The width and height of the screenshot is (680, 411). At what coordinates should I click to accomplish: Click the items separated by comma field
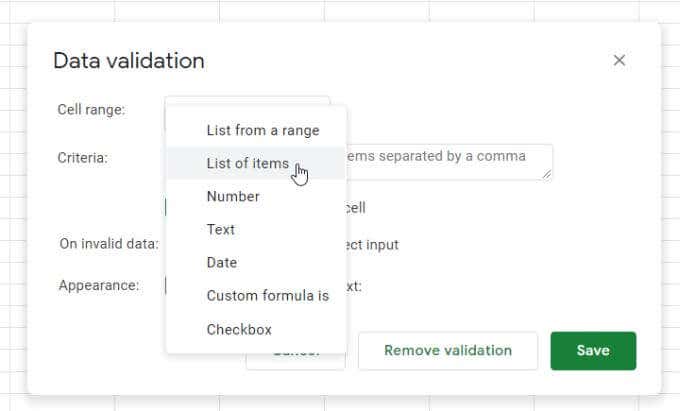tap(450, 161)
